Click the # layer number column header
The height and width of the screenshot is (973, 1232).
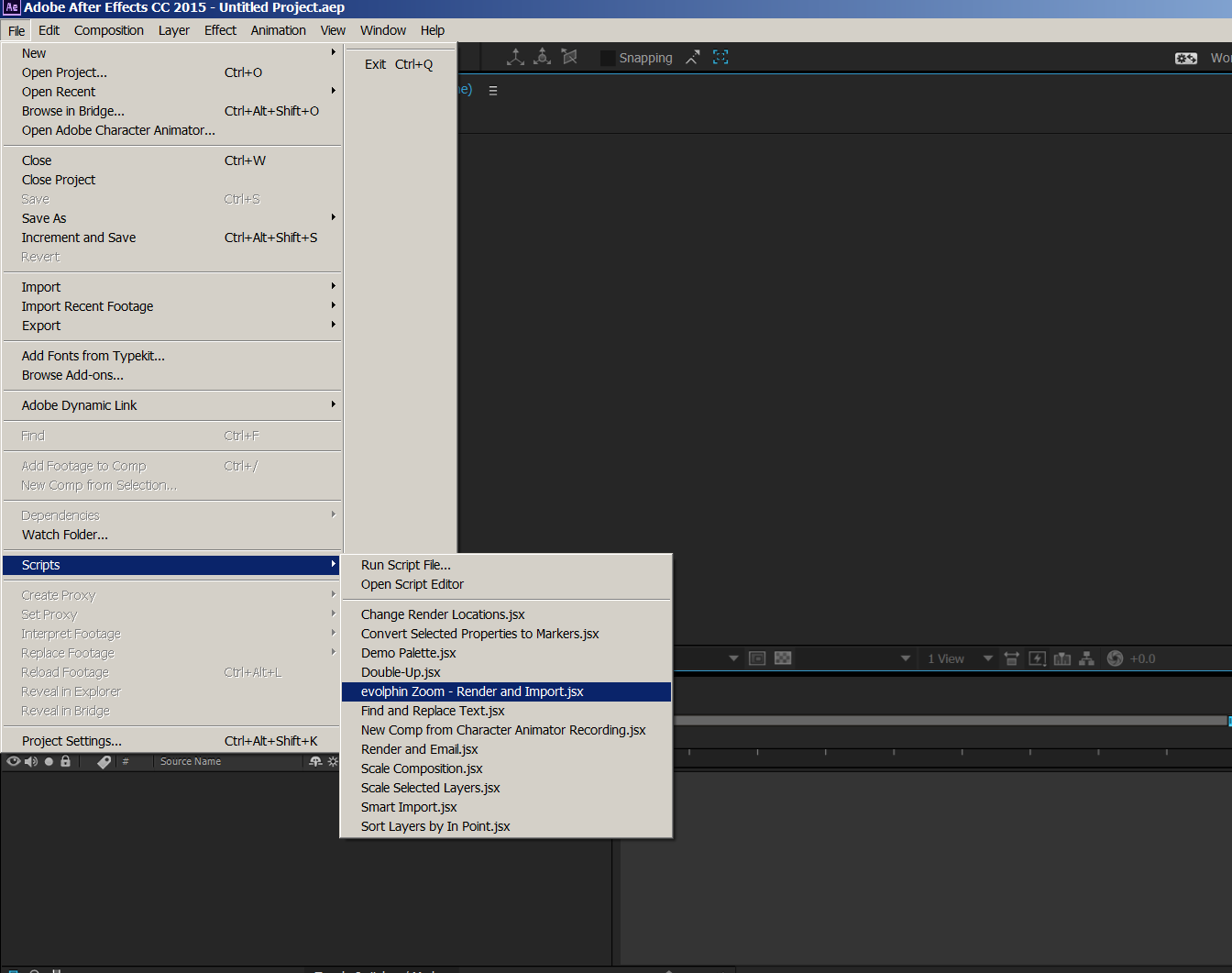pos(126,761)
